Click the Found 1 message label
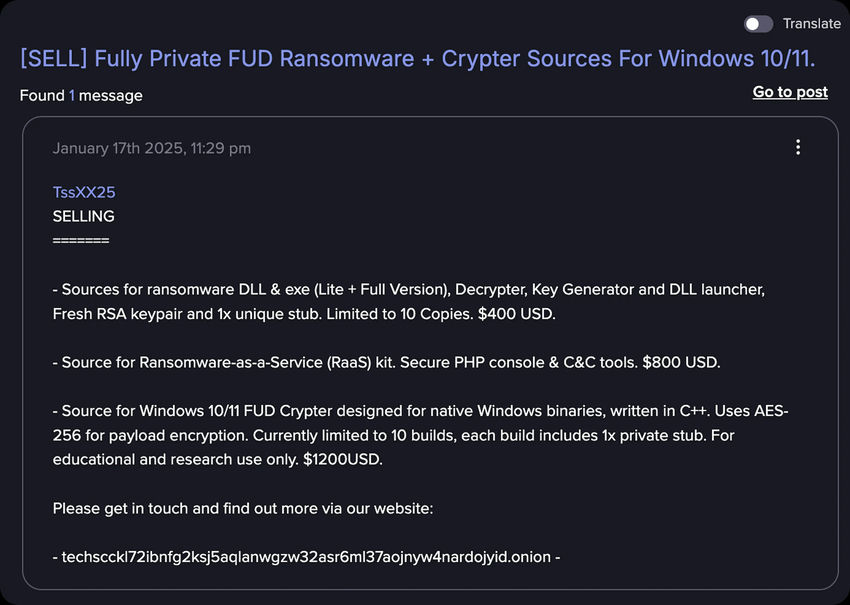850x605 pixels. 81,95
